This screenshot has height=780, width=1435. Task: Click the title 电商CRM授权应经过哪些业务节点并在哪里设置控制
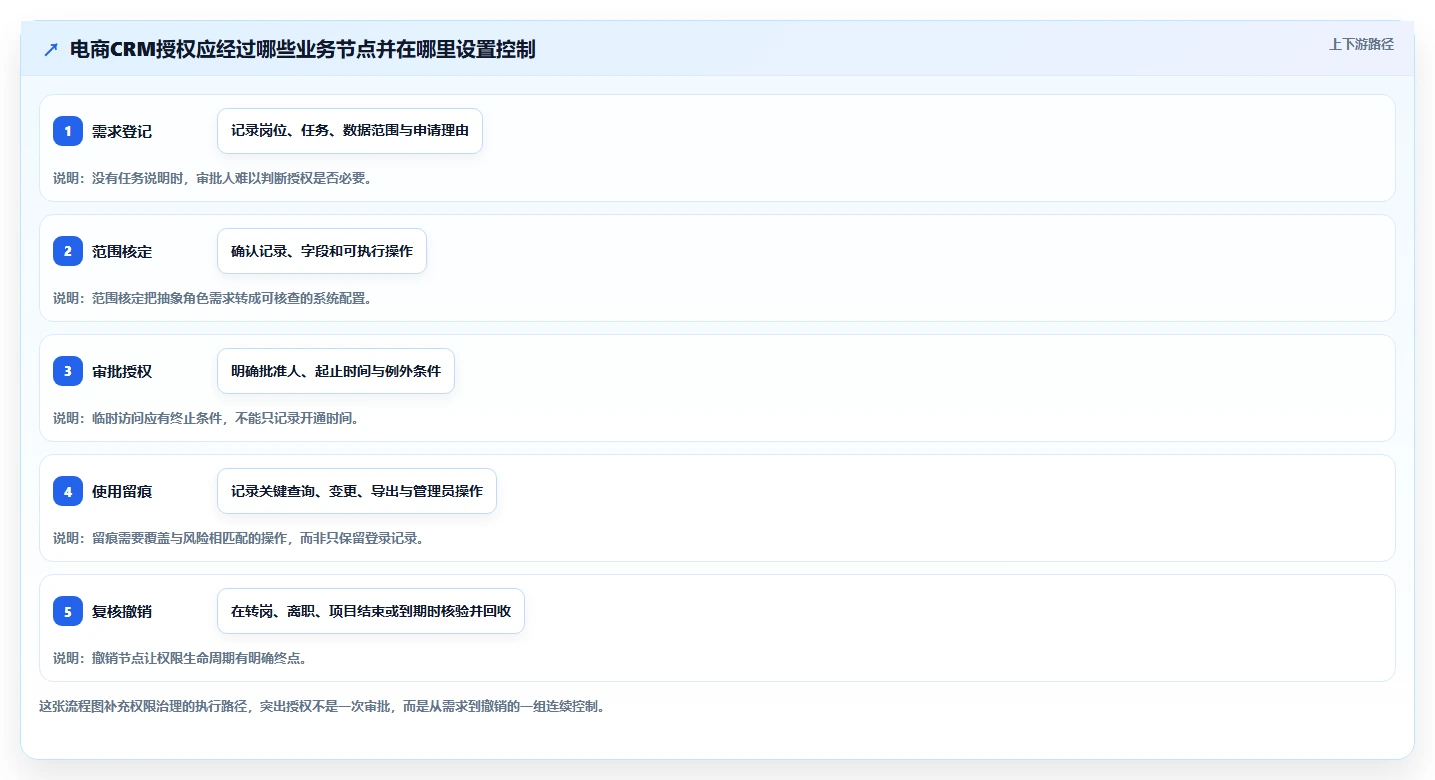pos(303,49)
